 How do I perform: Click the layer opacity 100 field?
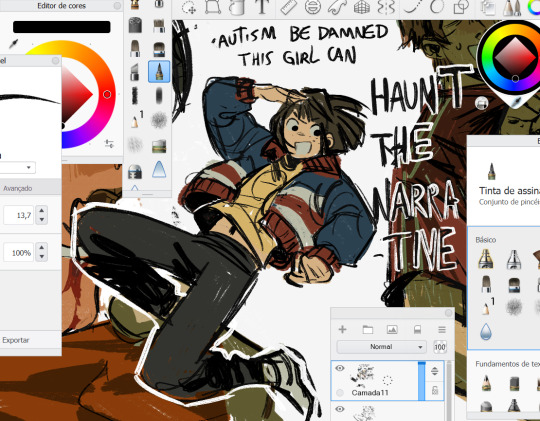(x=440, y=347)
